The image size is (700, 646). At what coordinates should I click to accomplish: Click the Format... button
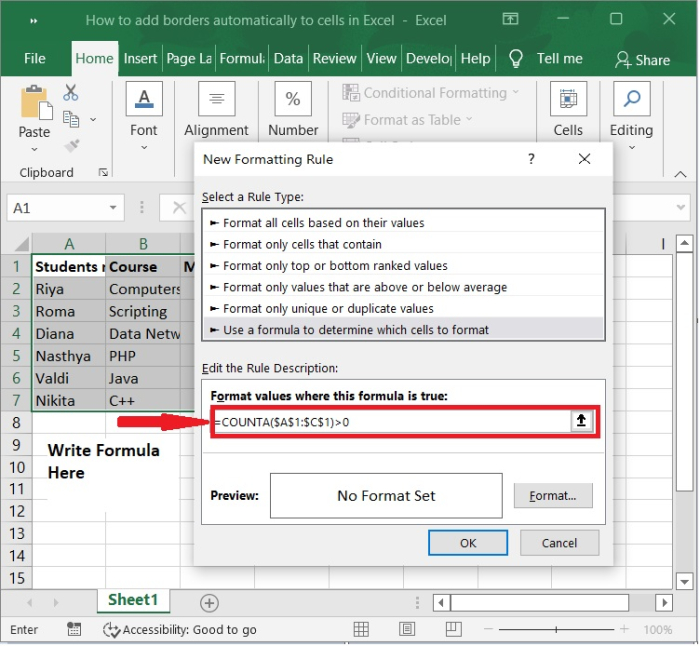(553, 496)
